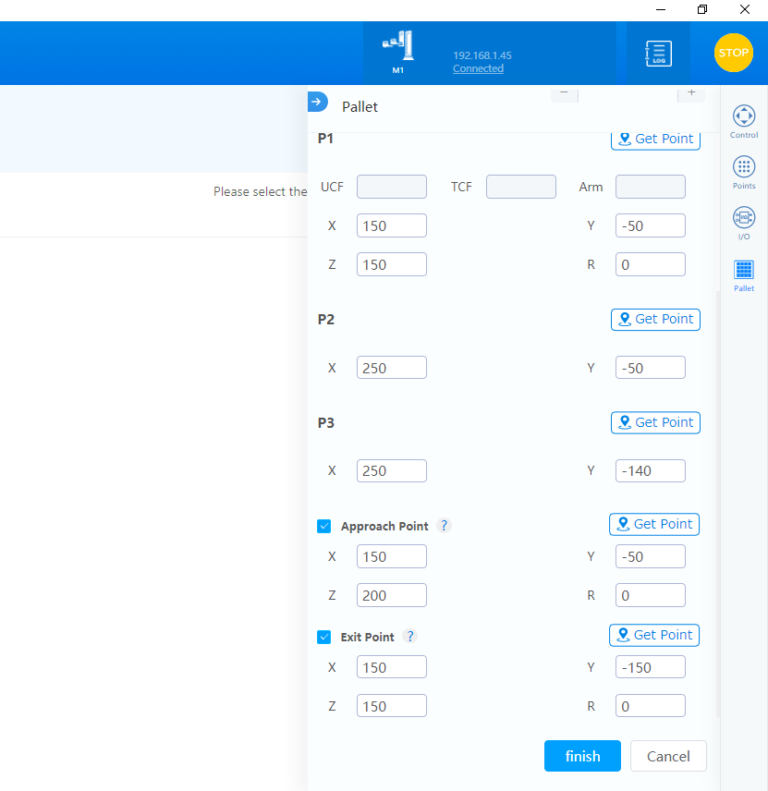Open the I/O panel icon
The height and width of the screenshot is (791, 768).
pos(744,218)
